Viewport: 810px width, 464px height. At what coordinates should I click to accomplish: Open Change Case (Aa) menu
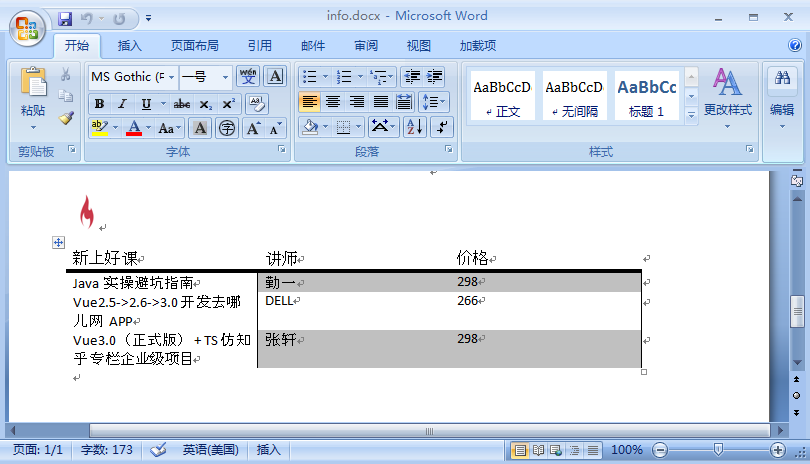point(169,128)
